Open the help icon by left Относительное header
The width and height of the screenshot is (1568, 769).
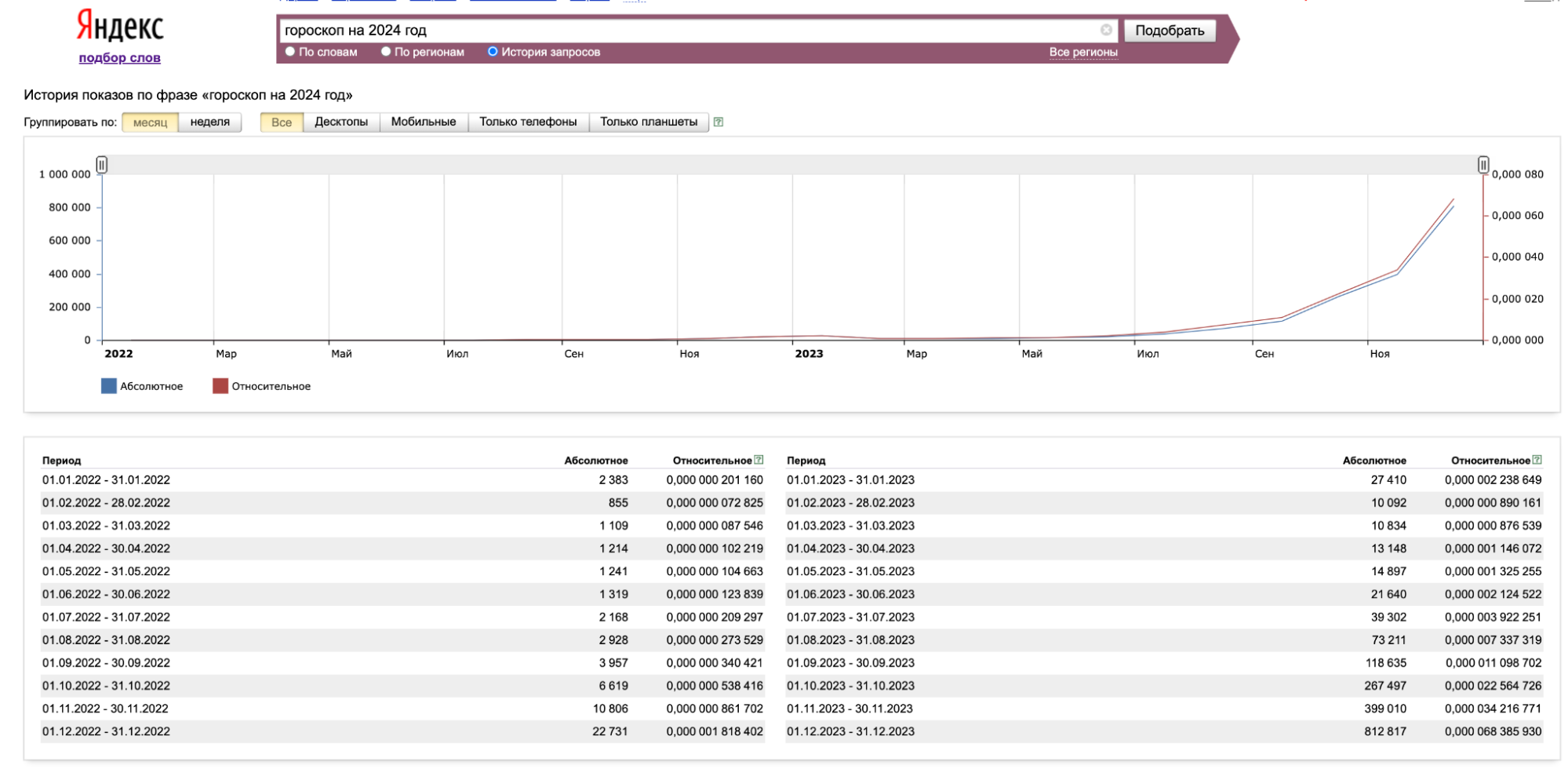point(759,460)
